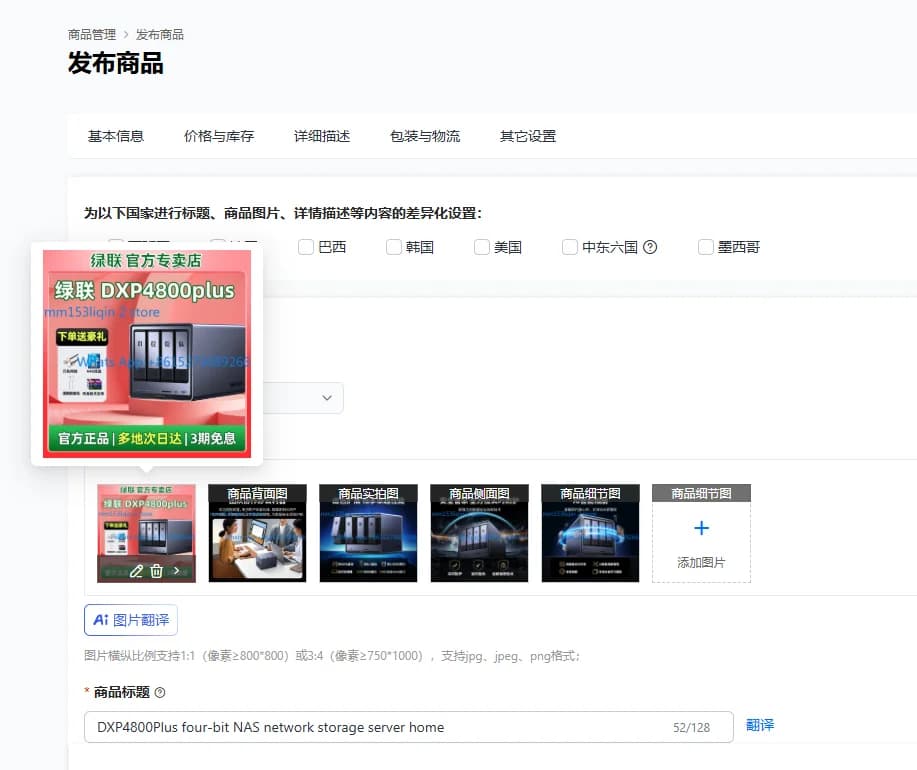The height and width of the screenshot is (770, 917).
Task: Select the 商品实拍图 thumbnail
Action: tap(368, 533)
